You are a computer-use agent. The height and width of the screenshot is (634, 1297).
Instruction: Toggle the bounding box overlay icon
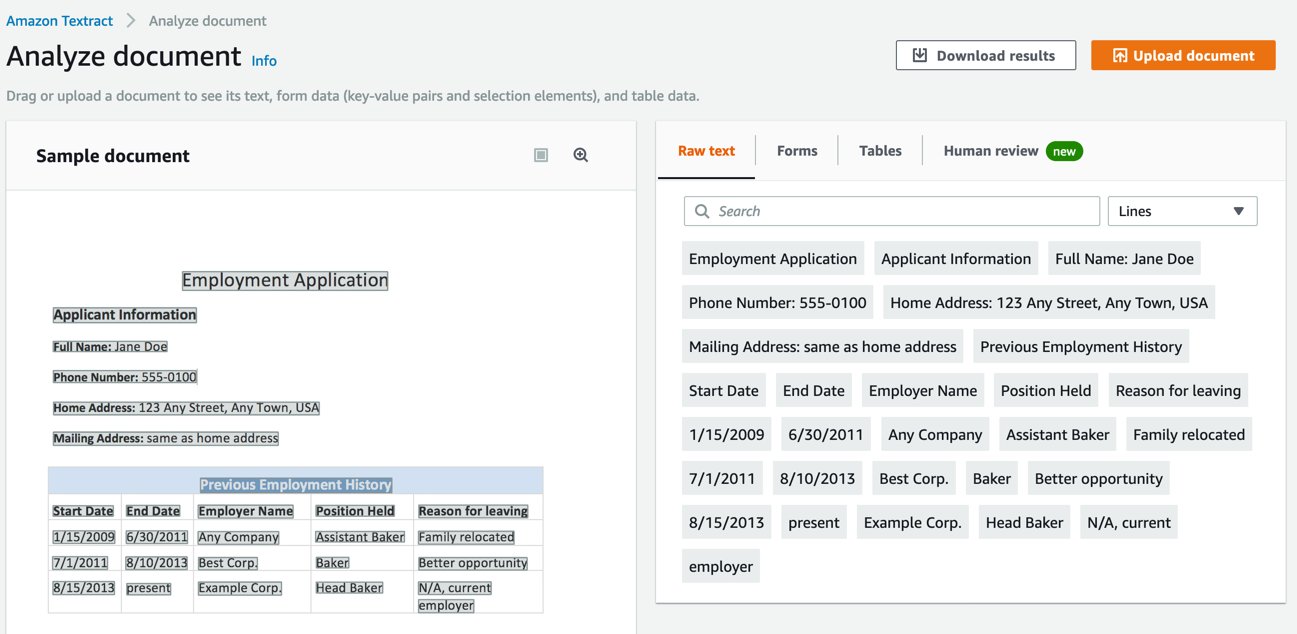point(541,155)
